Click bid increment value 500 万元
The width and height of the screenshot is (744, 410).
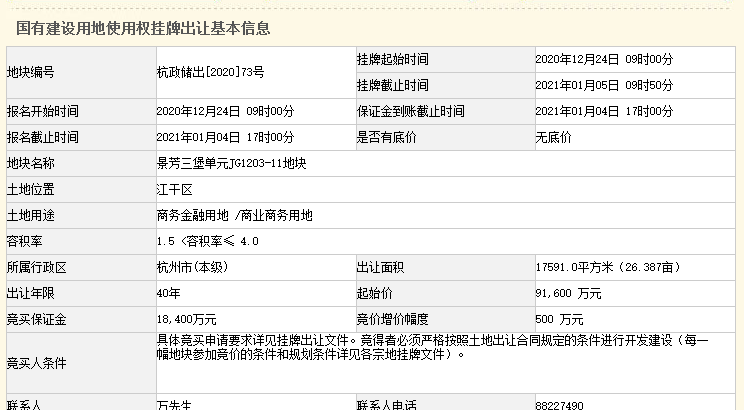tap(559, 319)
